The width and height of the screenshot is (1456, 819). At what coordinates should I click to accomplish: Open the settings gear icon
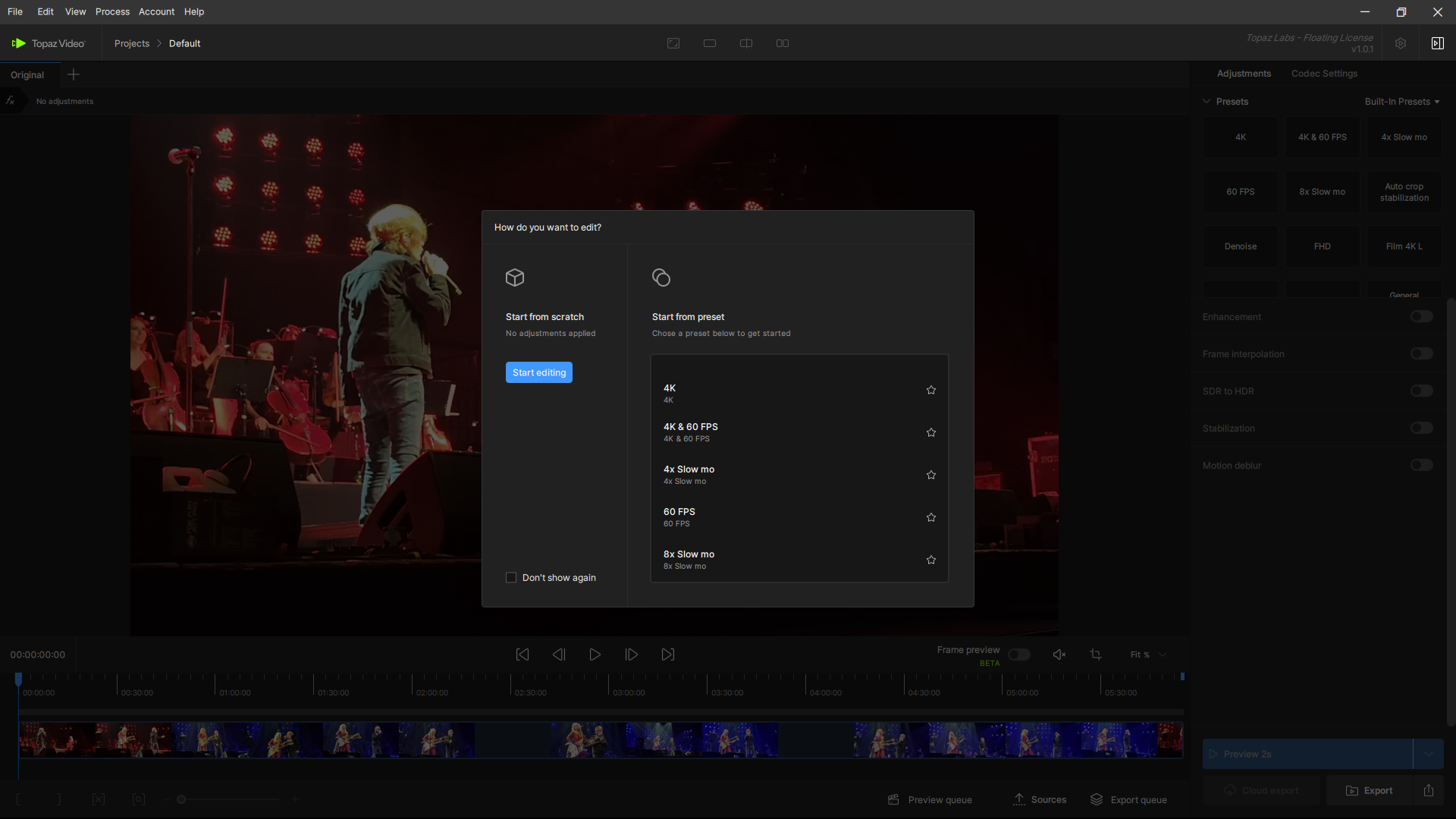coord(1401,43)
